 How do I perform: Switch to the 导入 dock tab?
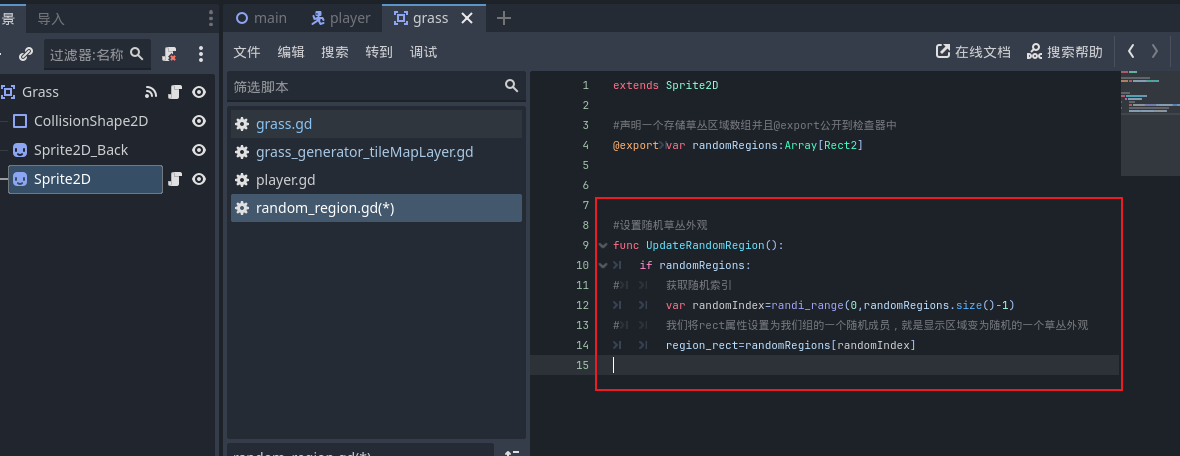pyautogui.click(x=51, y=19)
